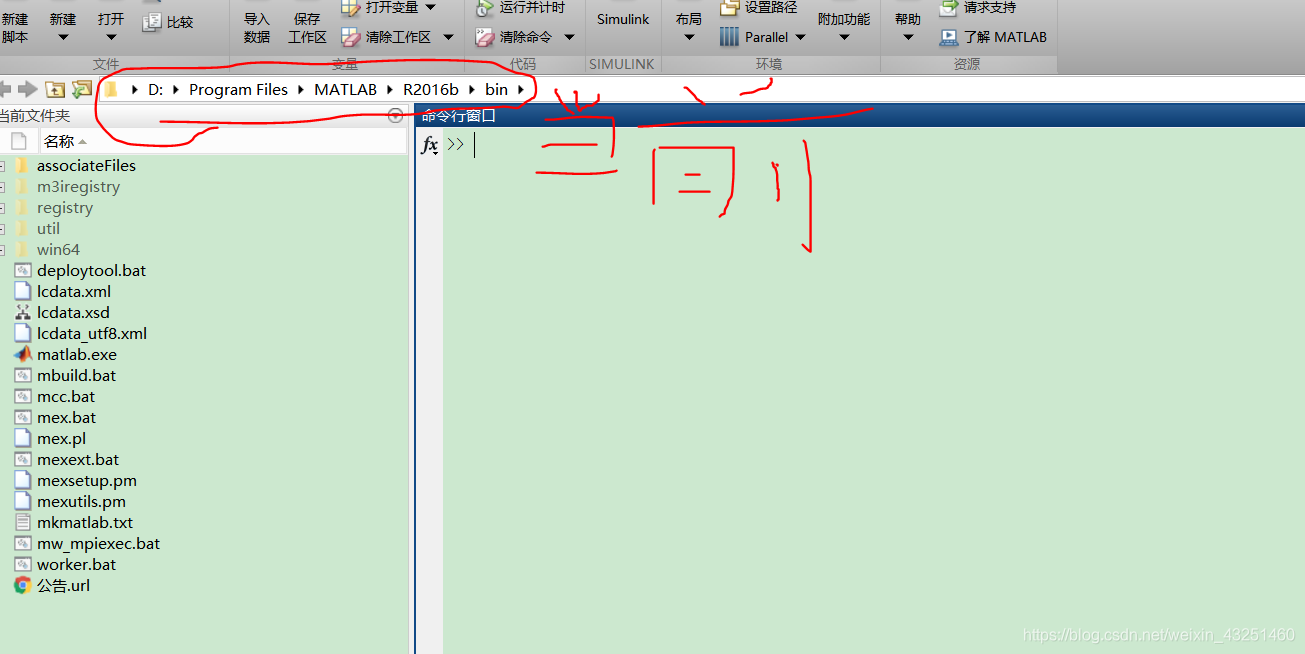Image resolution: width=1305 pixels, height=654 pixels.
Task: Open the 打开 (Open) dropdown
Action: pyautogui.click(x=111, y=27)
